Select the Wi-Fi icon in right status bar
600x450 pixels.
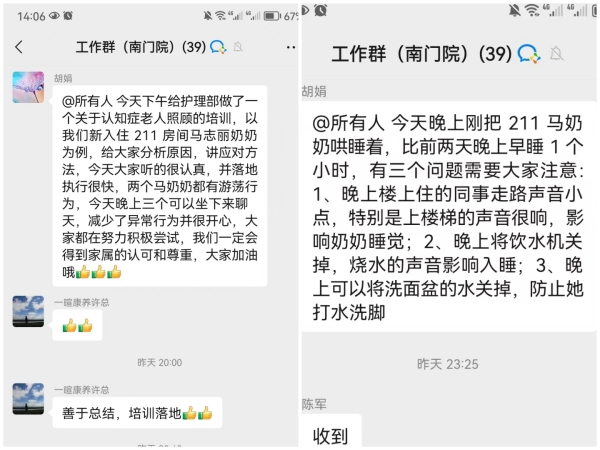(532, 11)
